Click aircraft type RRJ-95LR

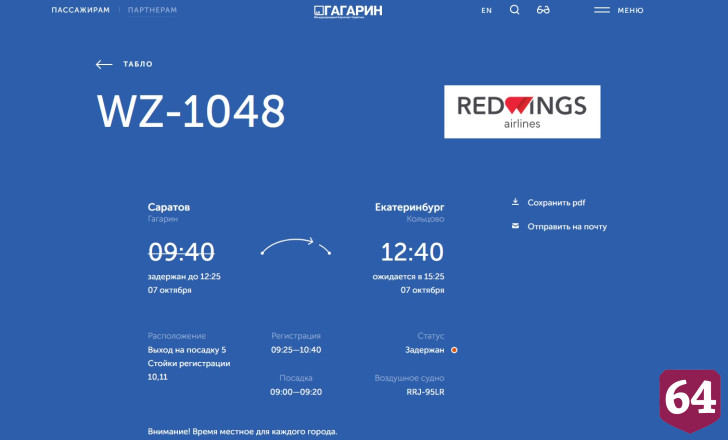425,392
